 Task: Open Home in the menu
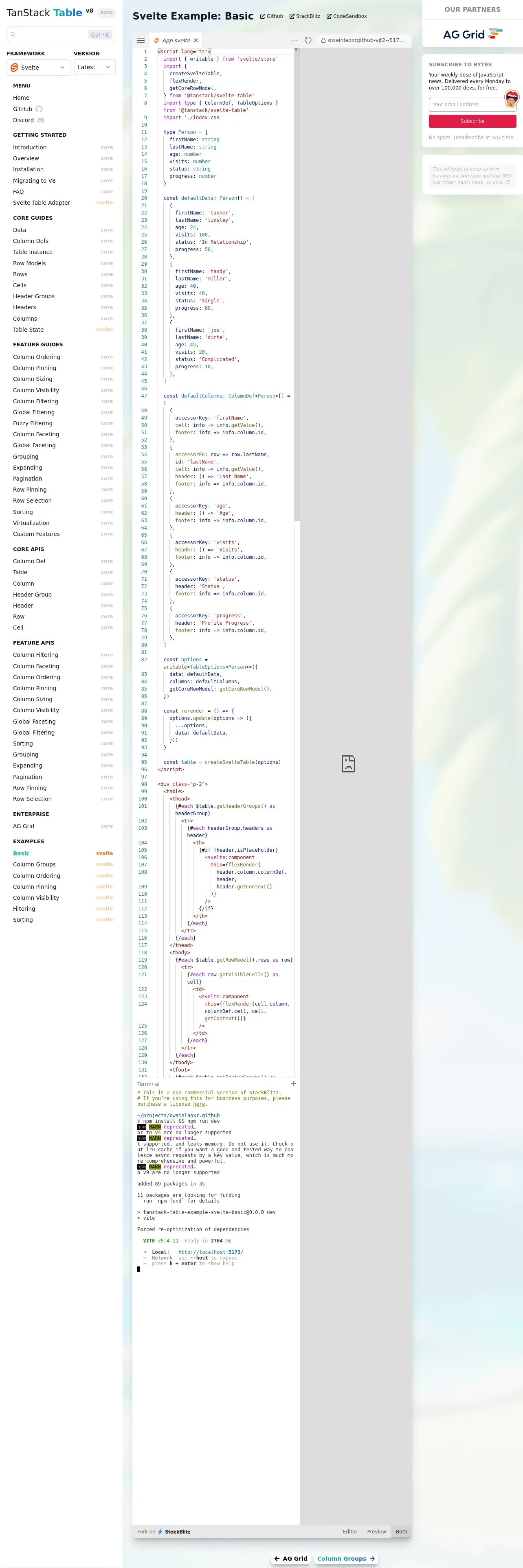coord(21,97)
